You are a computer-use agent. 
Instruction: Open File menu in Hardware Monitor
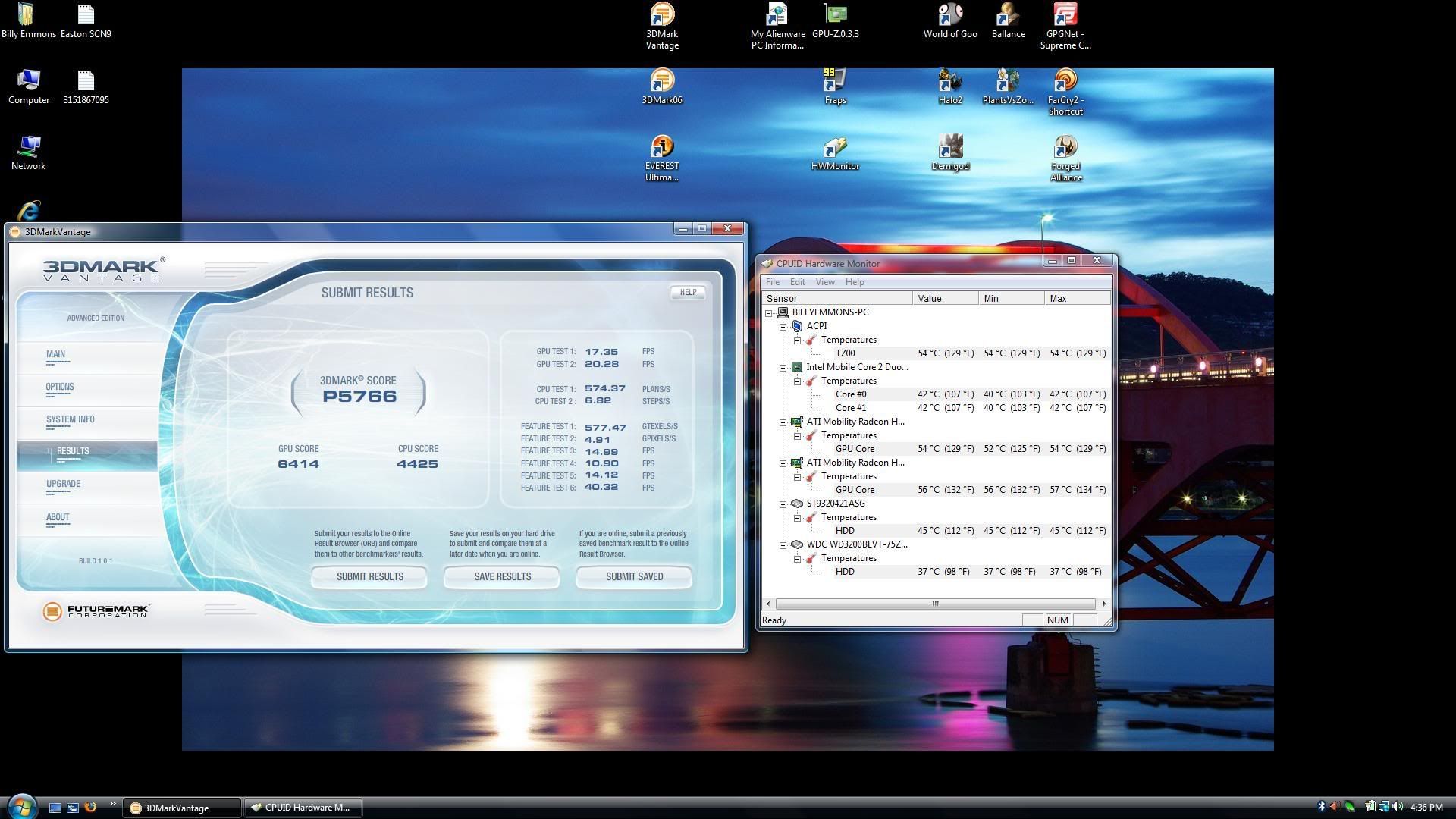(x=772, y=282)
